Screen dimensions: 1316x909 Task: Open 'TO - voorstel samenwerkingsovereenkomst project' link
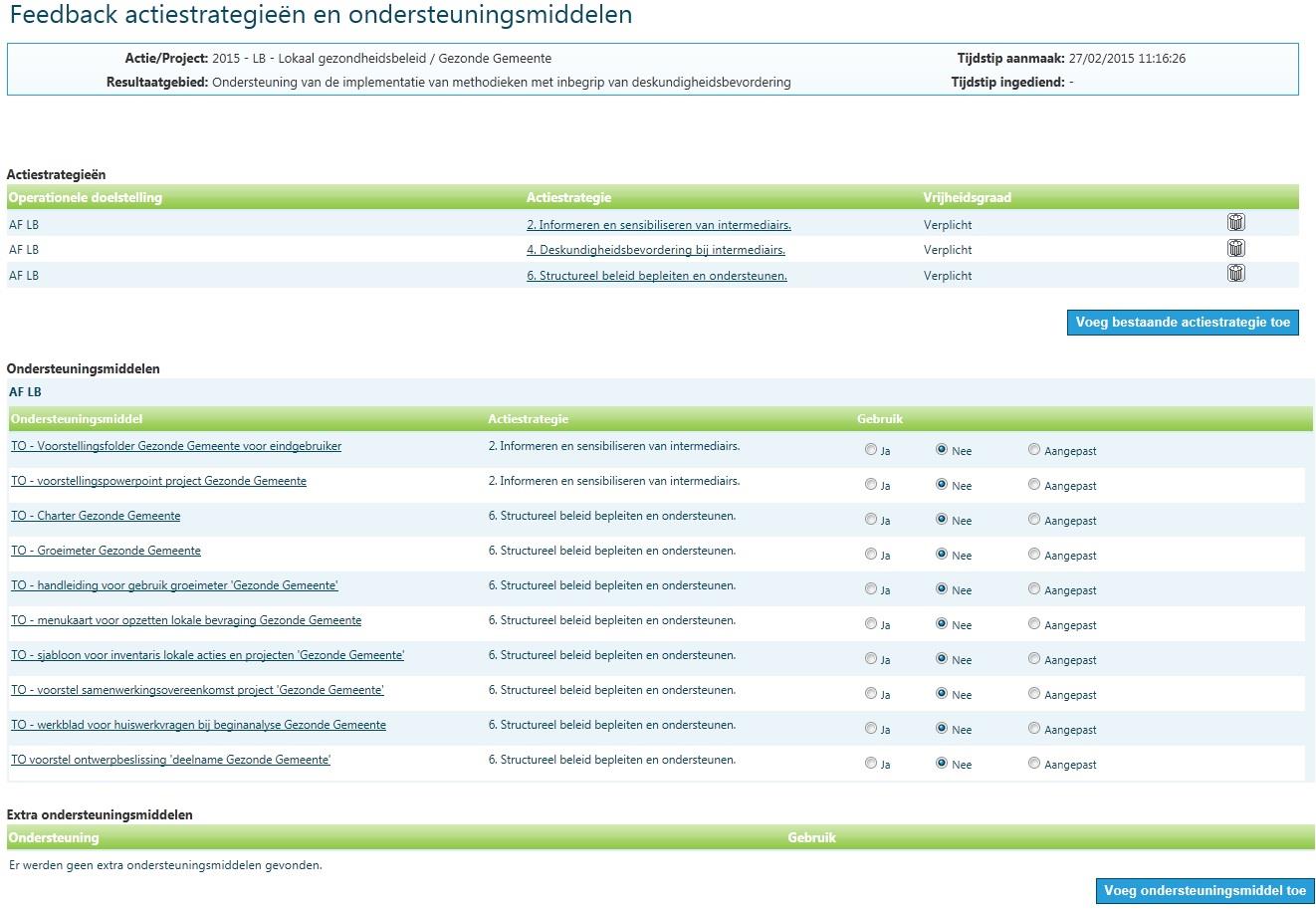point(197,690)
